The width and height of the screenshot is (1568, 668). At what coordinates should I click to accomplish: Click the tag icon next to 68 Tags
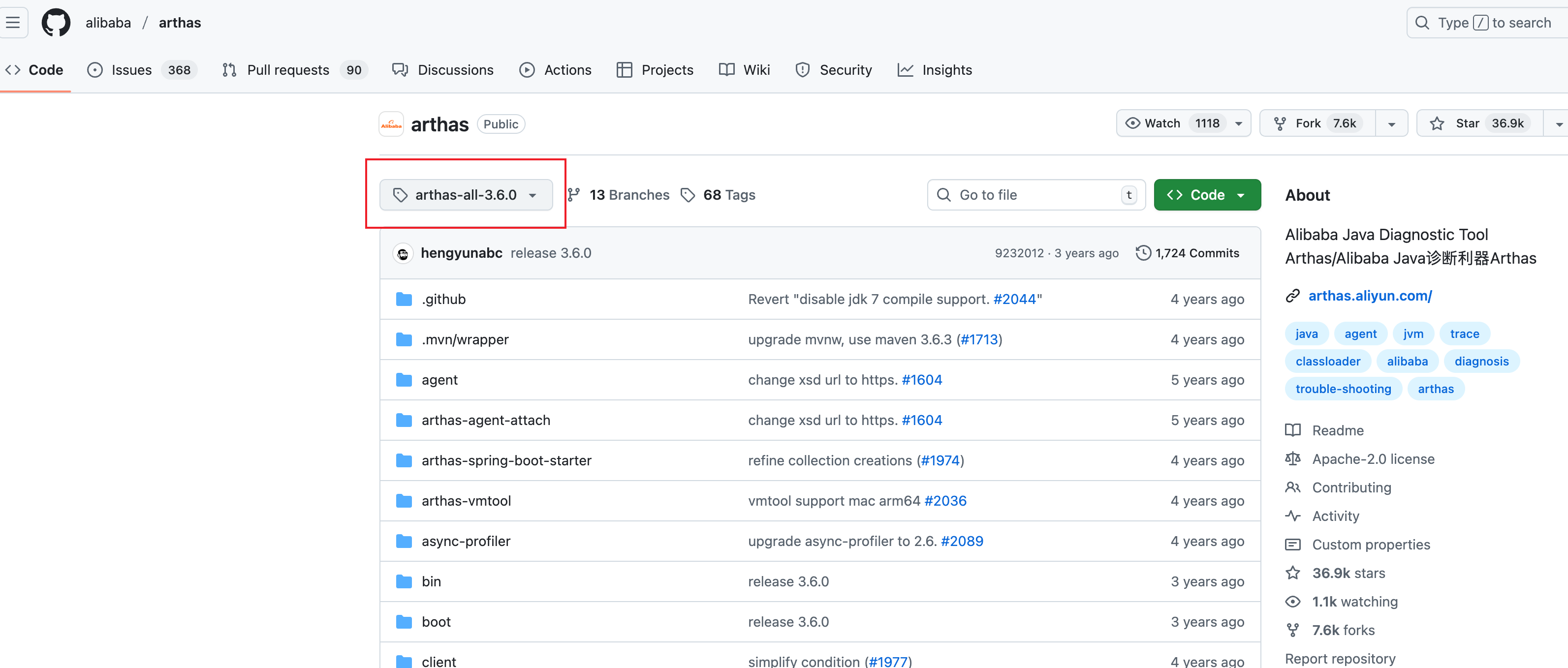pyautogui.click(x=688, y=195)
